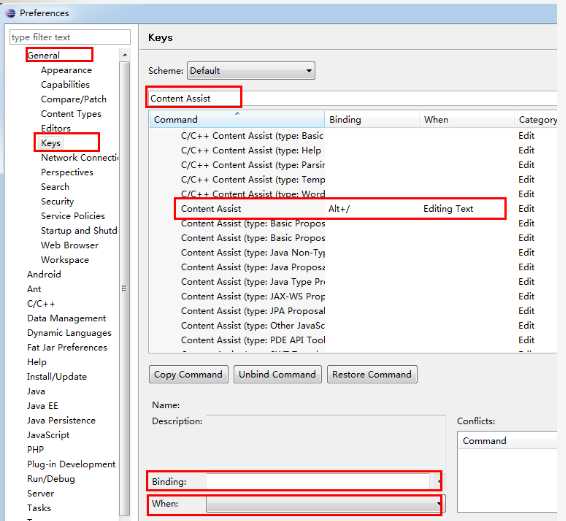Click the Unbind Command button
This screenshot has height=521, width=566.
coord(277,374)
